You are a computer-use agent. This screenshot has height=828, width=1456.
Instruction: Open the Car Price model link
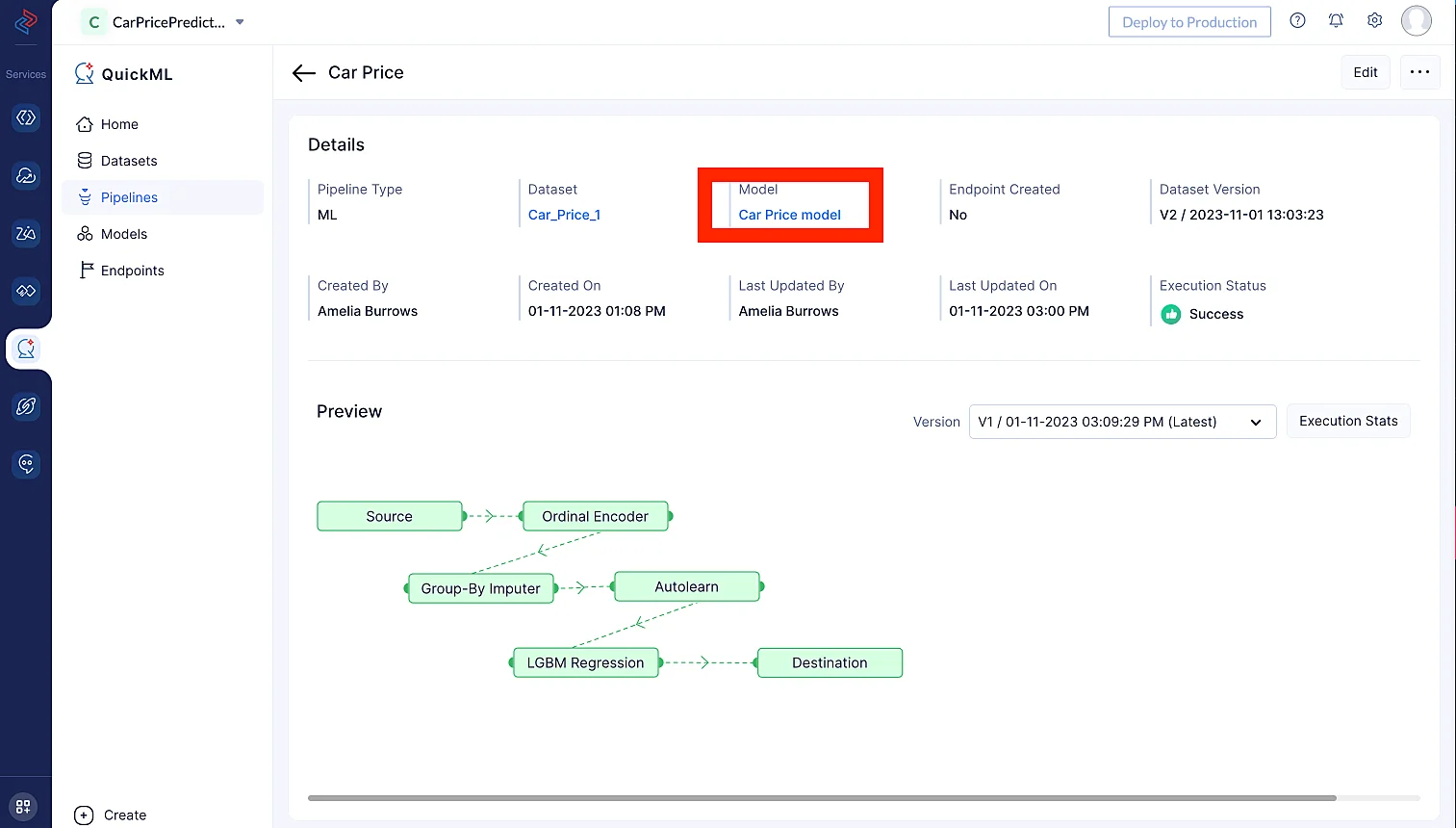(789, 215)
